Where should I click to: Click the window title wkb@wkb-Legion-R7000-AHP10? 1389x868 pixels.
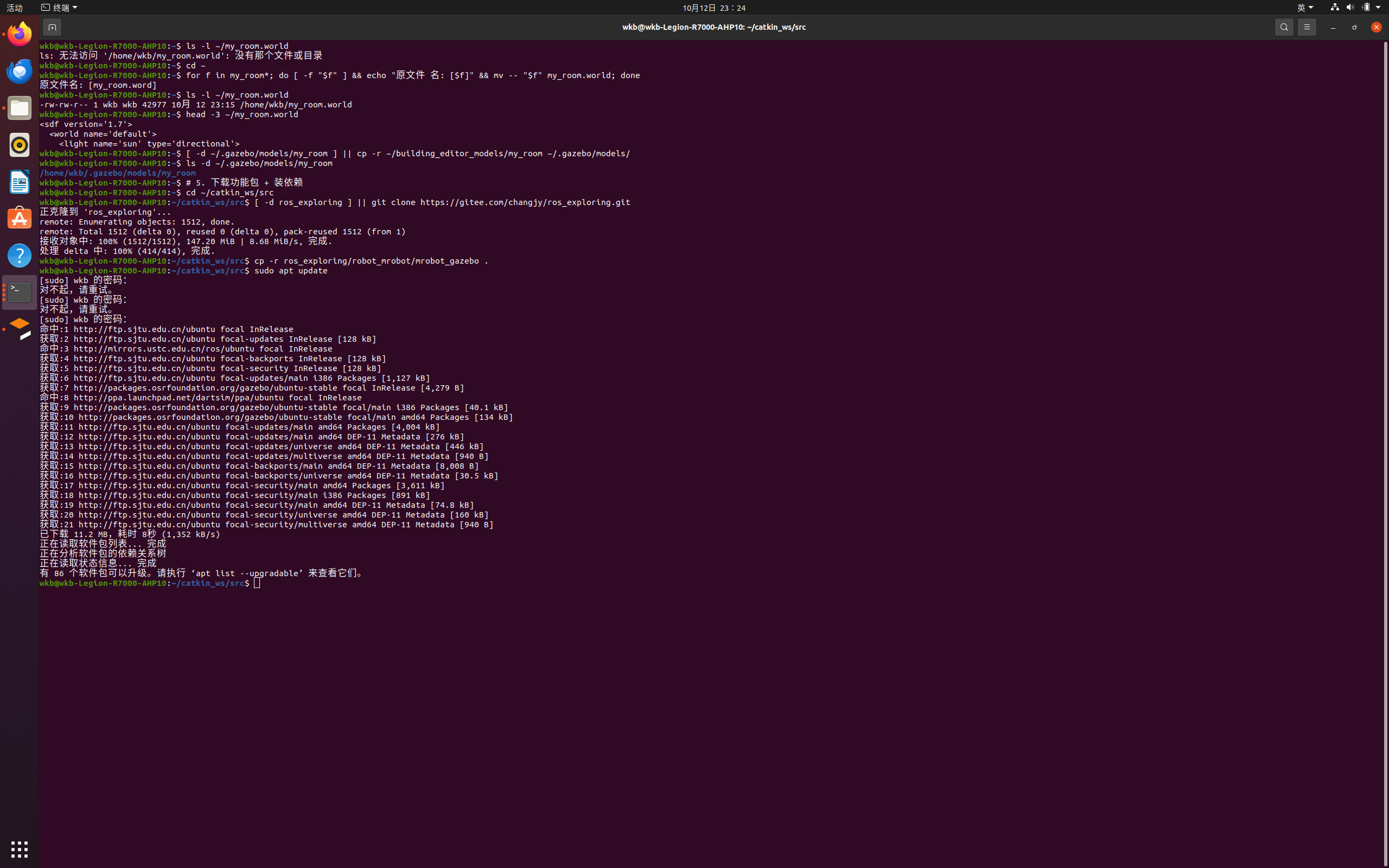[713, 27]
